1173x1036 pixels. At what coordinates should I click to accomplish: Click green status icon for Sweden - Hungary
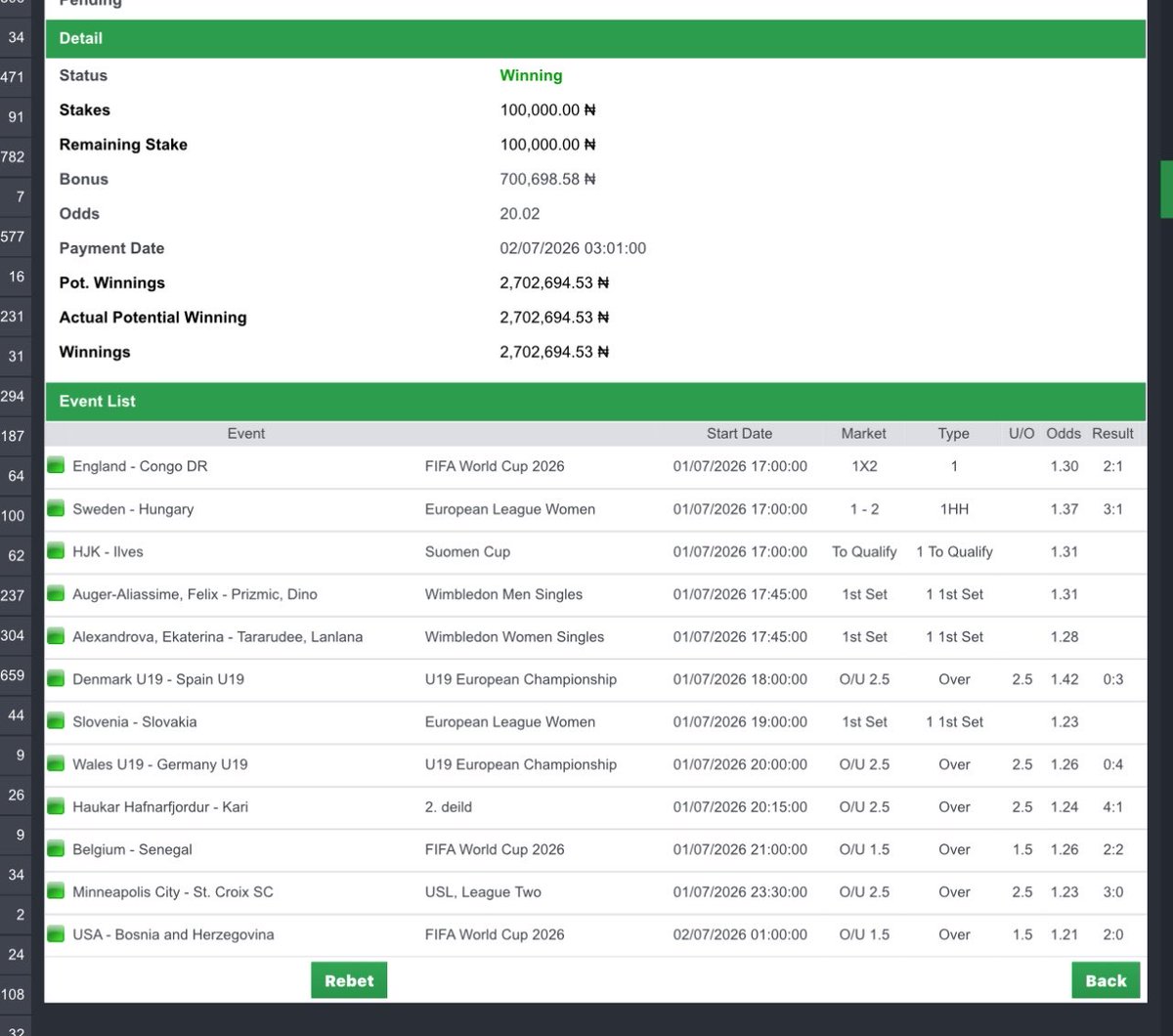56,509
